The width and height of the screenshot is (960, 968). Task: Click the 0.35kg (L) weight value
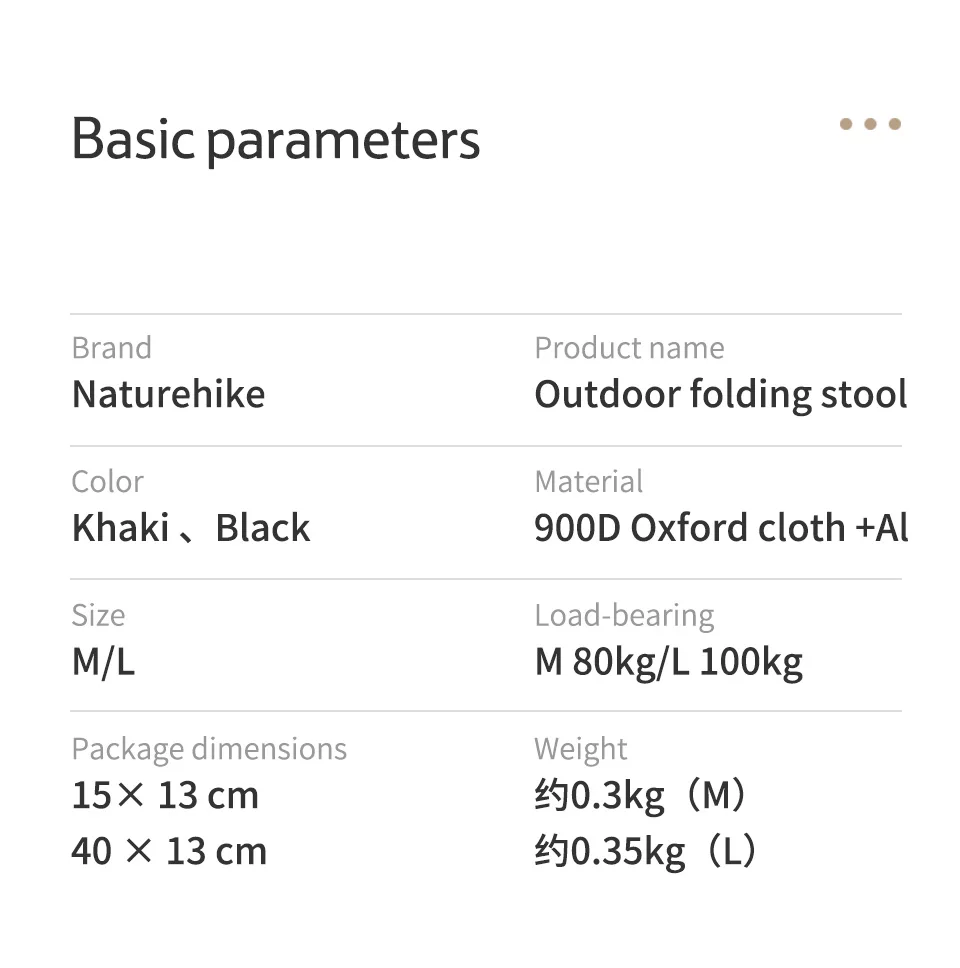pyautogui.click(x=646, y=852)
